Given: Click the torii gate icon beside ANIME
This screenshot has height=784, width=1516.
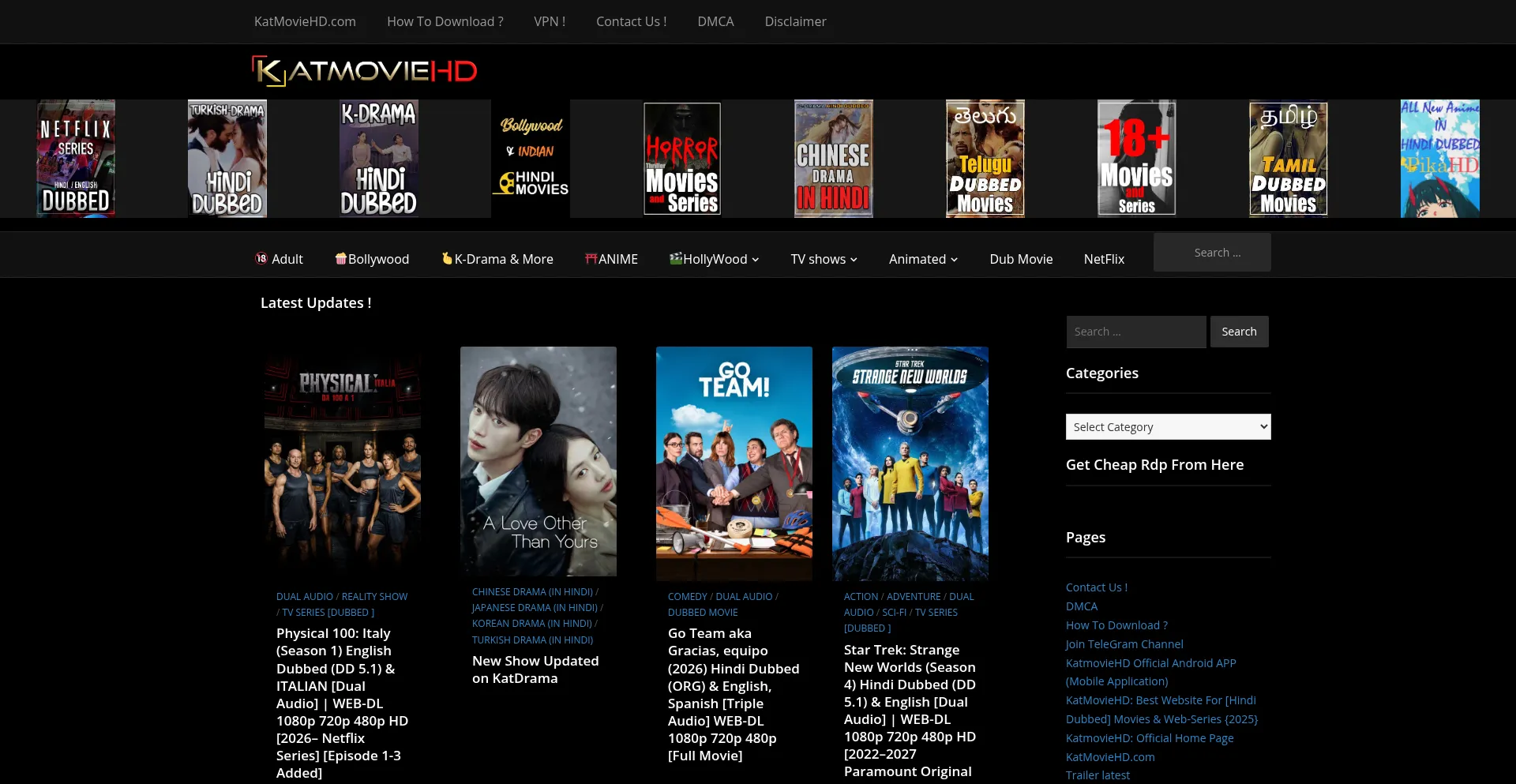Looking at the screenshot, I should coord(591,258).
